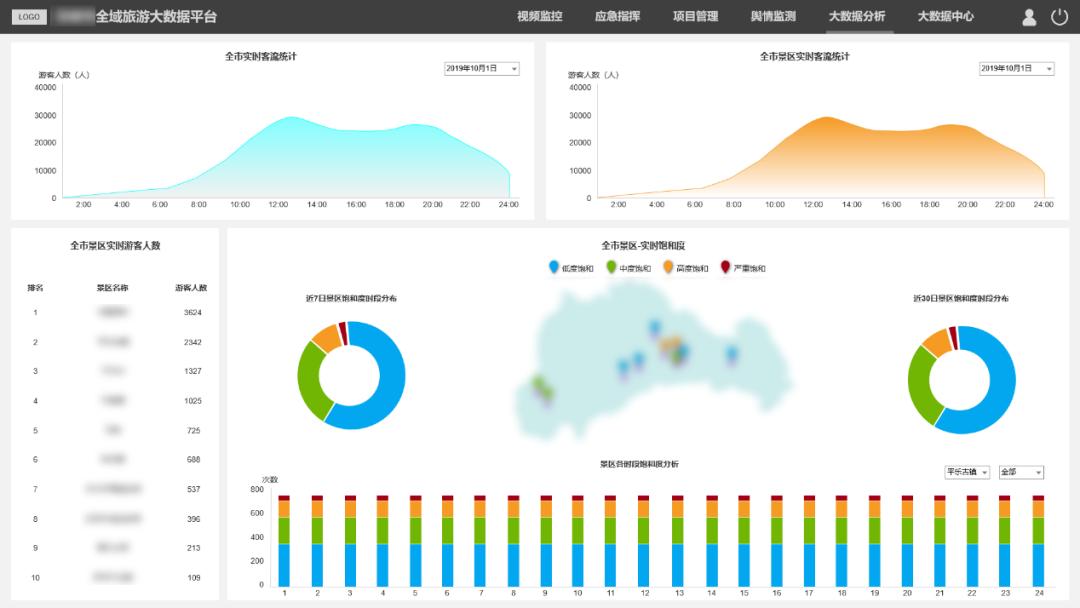Click visitor count 688 in ranking

tap(194, 459)
